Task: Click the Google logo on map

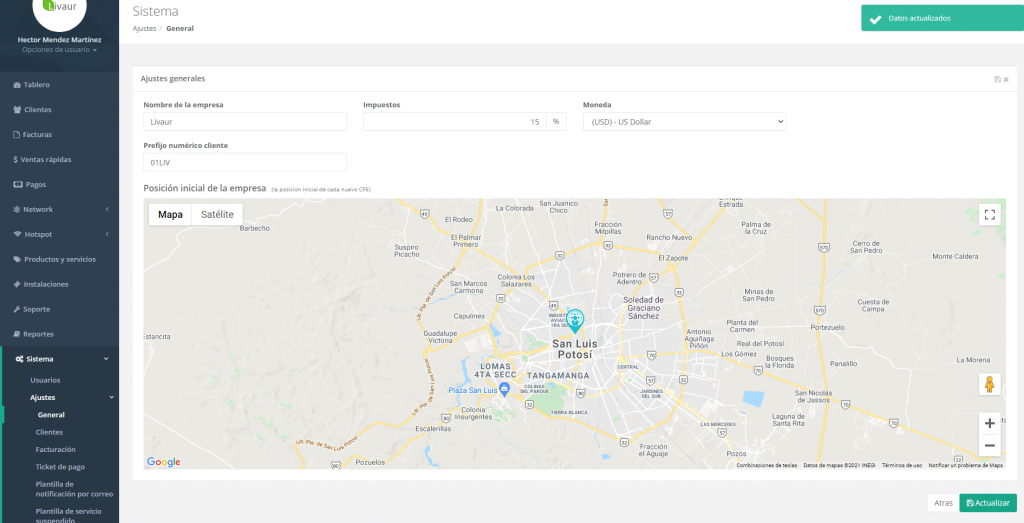Action: coord(163,462)
